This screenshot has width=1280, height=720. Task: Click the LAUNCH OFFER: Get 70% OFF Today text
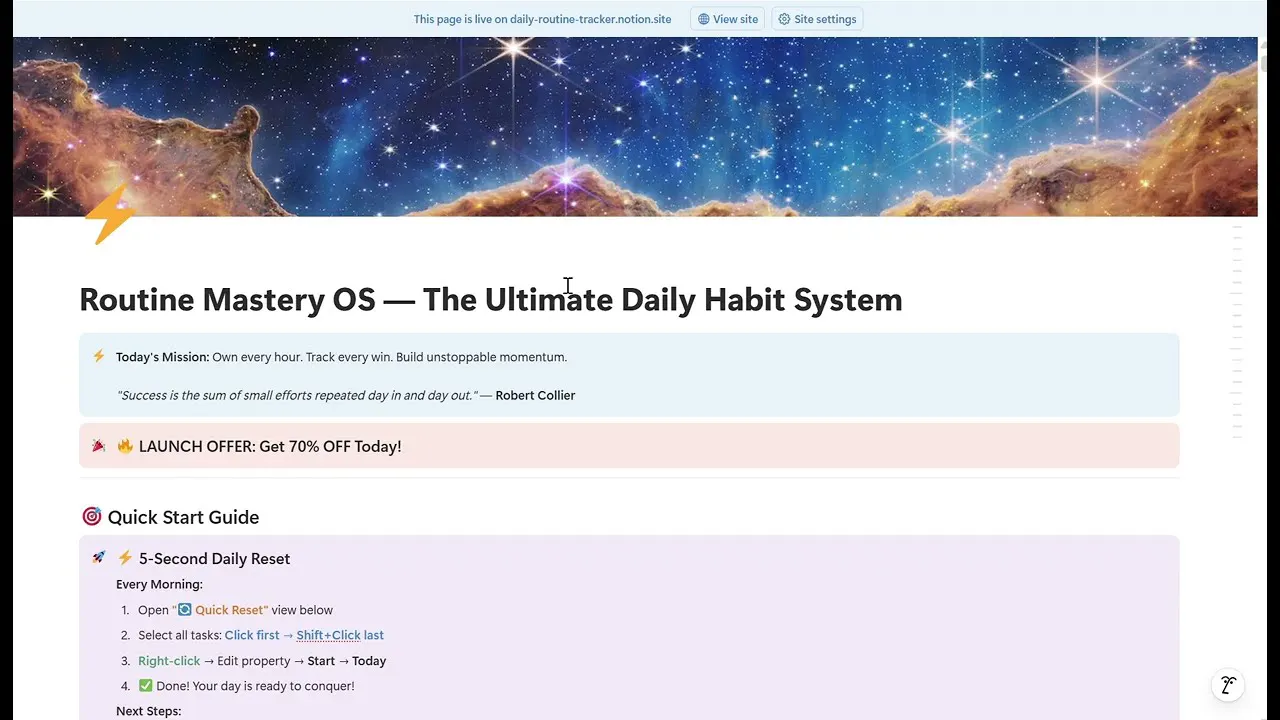point(270,446)
